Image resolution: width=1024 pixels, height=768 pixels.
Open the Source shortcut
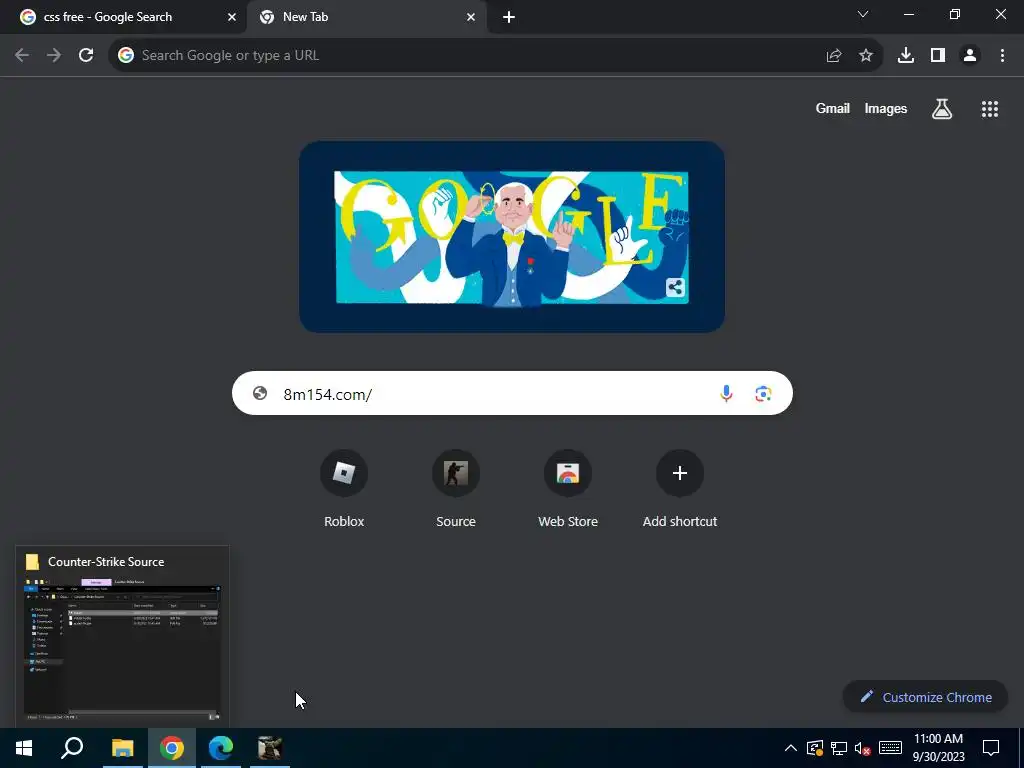coord(456,488)
